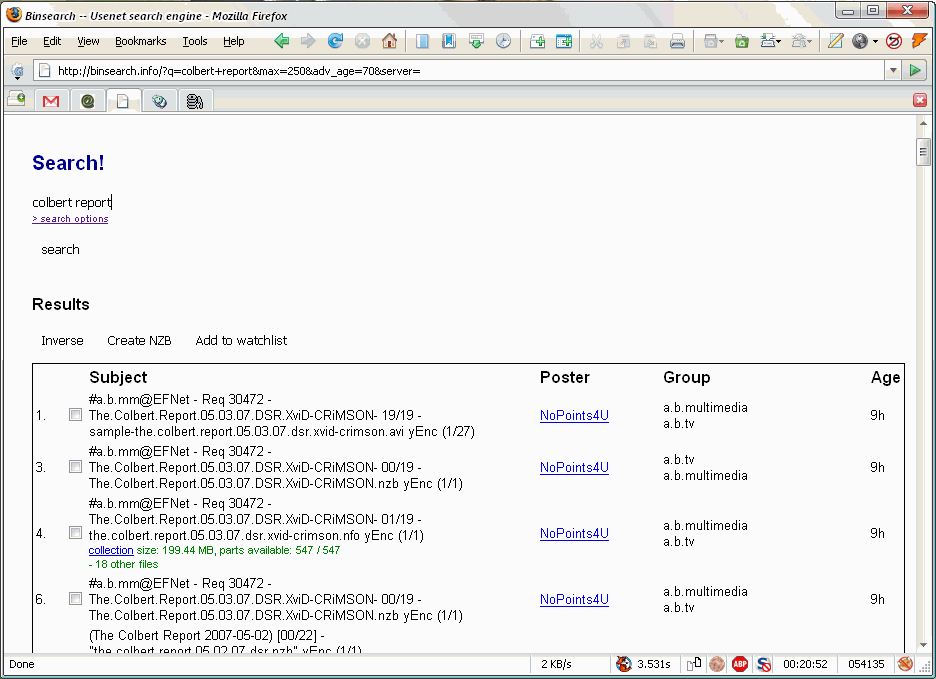Click the green Back arrow
Viewport: 936px width, 679px height.
click(282, 41)
